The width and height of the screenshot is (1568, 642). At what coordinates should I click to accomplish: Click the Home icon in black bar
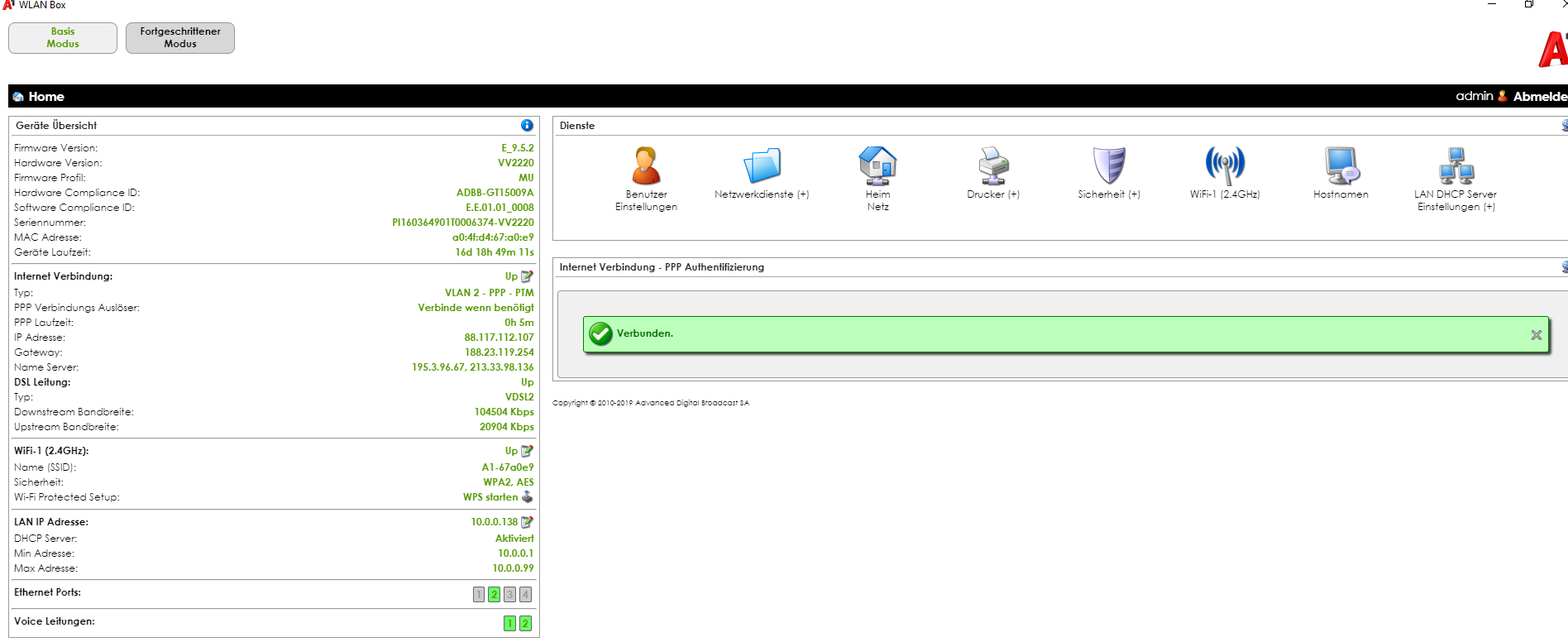click(18, 97)
